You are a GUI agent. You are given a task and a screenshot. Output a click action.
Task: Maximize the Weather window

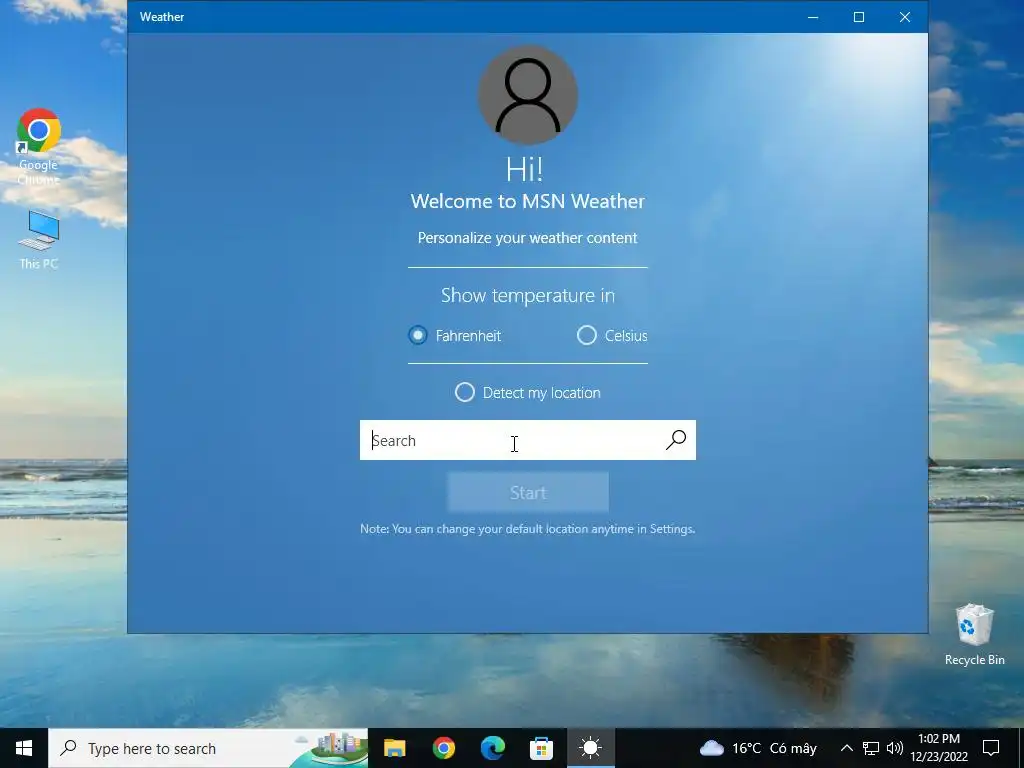pyautogui.click(x=859, y=17)
